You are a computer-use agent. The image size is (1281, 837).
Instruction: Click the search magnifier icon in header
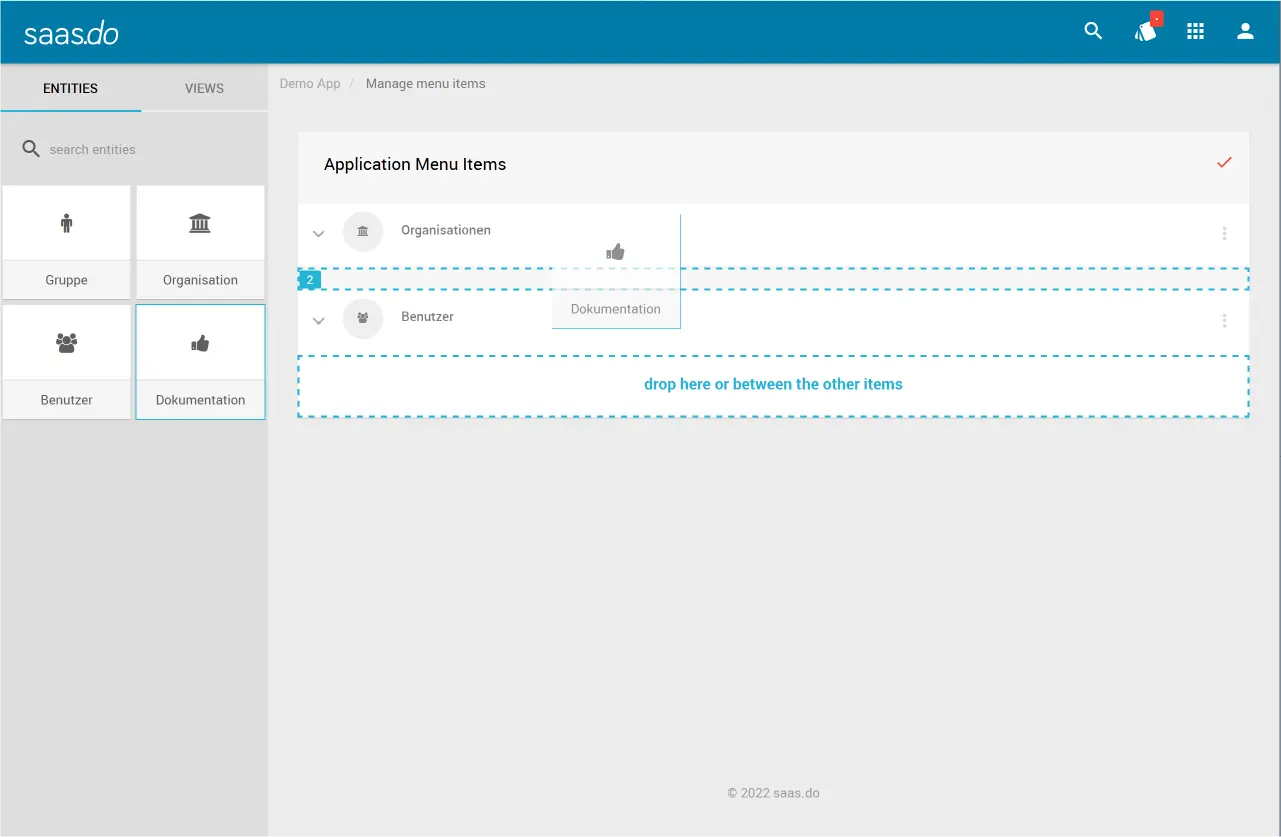[x=1093, y=31]
